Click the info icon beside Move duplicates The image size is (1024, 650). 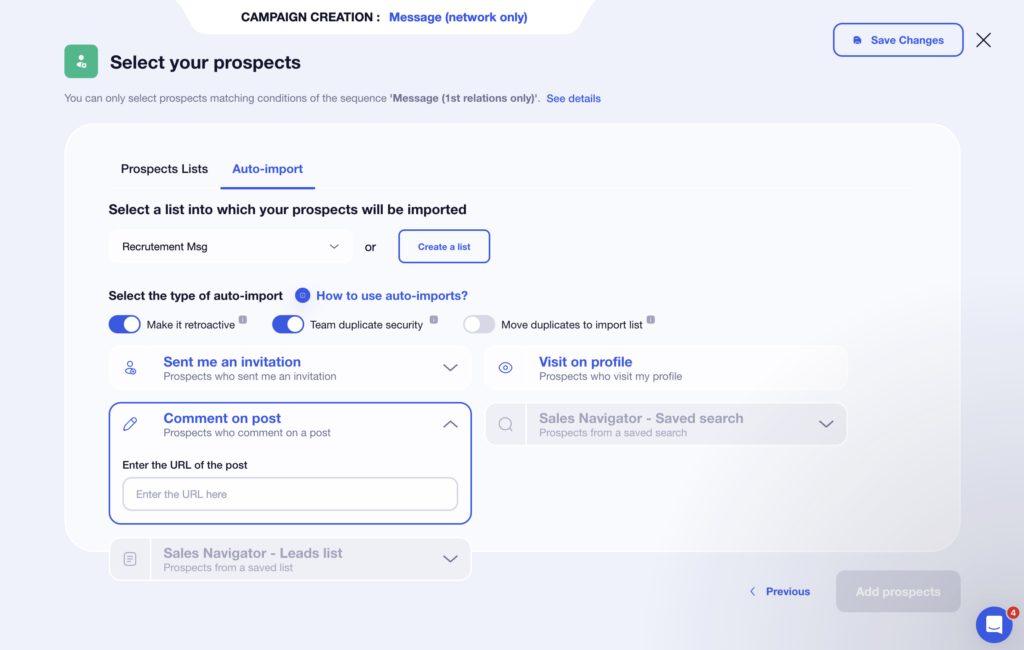[x=651, y=321]
